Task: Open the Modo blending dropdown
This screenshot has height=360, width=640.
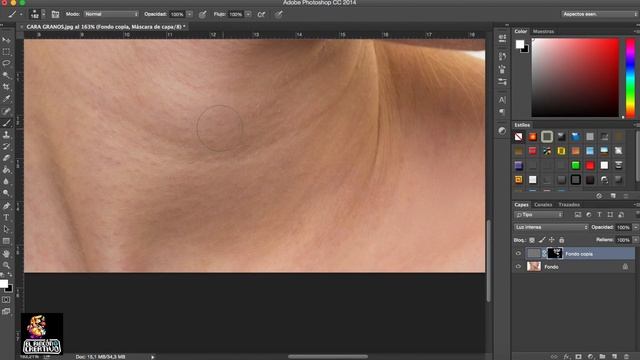Action: pos(111,14)
